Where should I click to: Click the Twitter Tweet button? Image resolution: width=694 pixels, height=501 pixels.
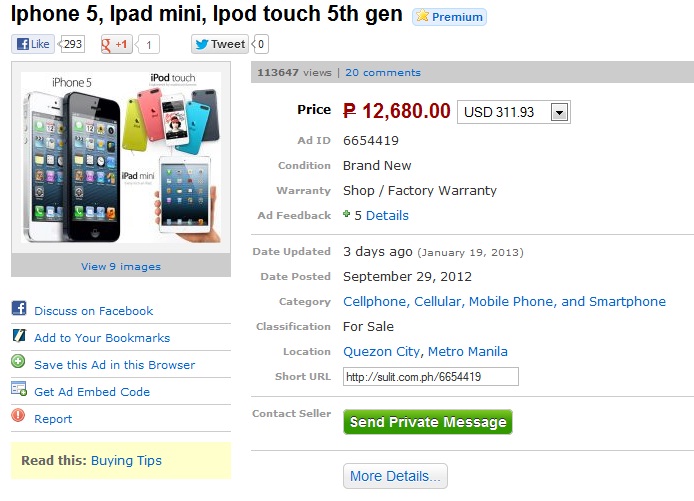click(x=220, y=44)
